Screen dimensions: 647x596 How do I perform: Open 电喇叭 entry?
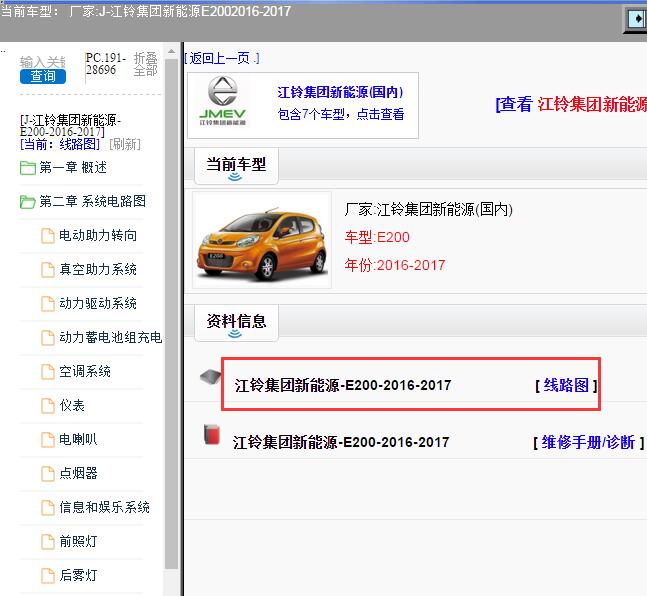click(78, 440)
